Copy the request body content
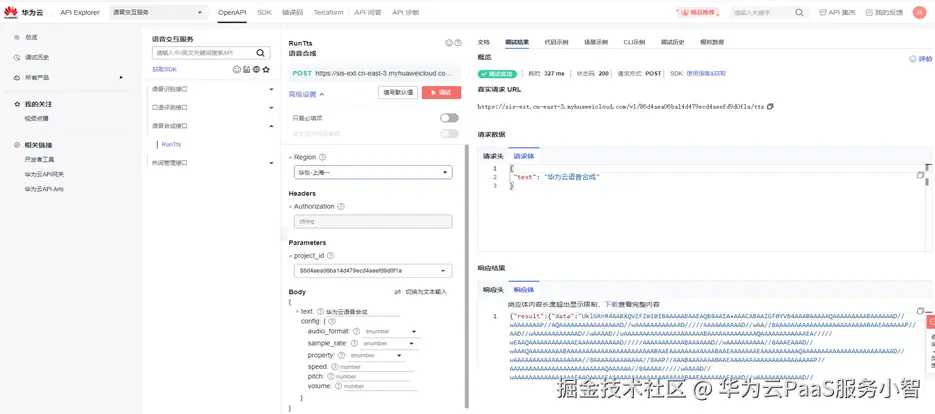Viewport: 935px width, 414px height. [x=921, y=175]
